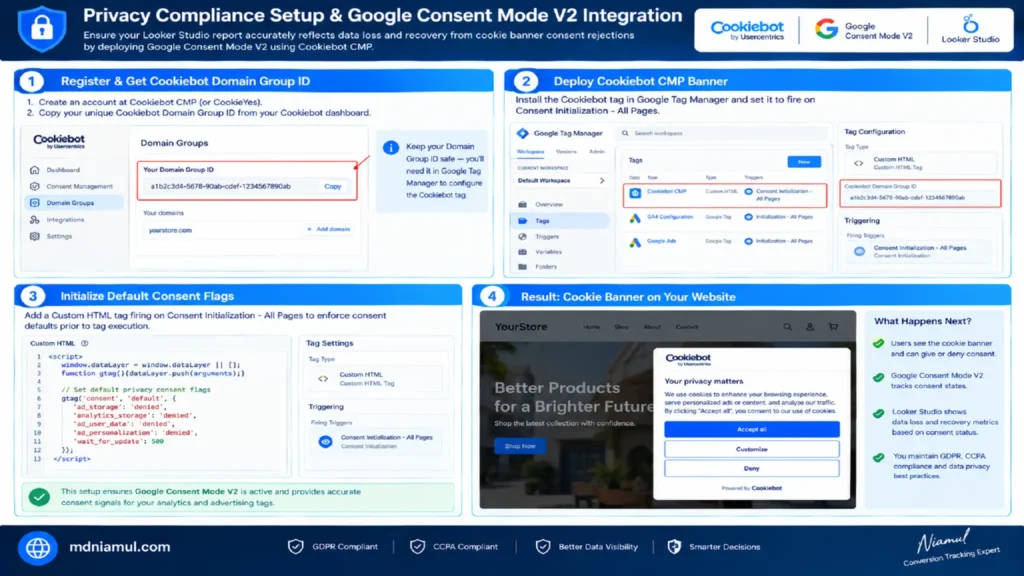Click the Looker Studio logo in the header
Image resolution: width=1024 pixels, height=576 pixels.
(x=970, y=29)
